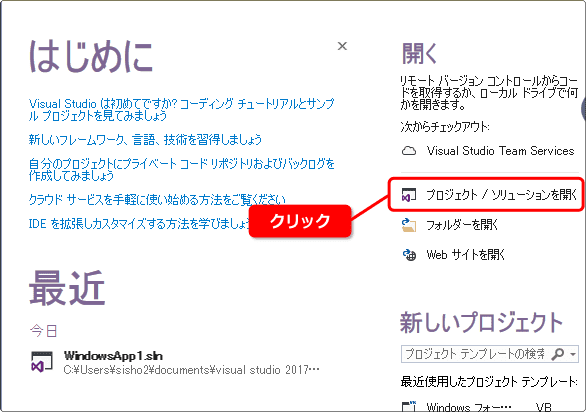Open the Visual Studio は初めてですか tutorial link

pyautogui.click(x=181, y=110)
